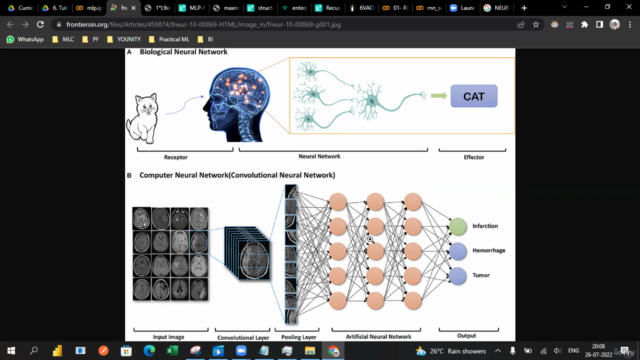
Task: Open Microsoft Edge from the taskbar
Action: click(x=149, y=351)
